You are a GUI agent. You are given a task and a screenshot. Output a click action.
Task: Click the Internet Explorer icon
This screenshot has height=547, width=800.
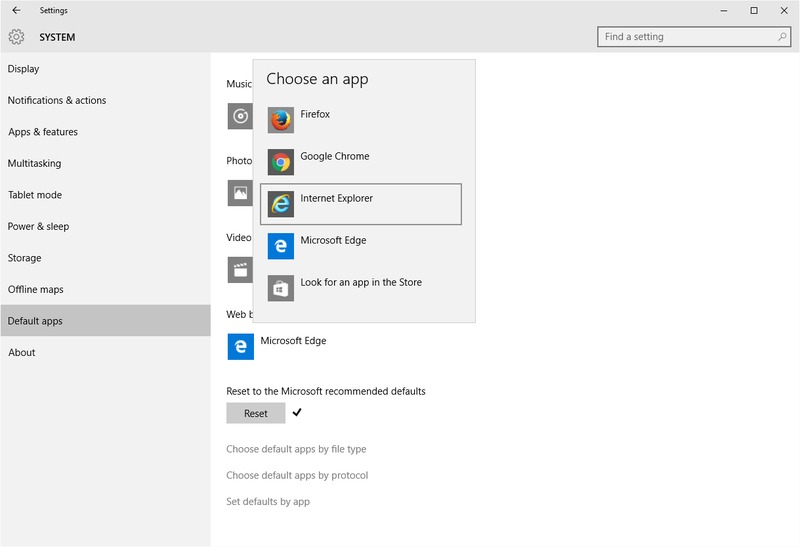[281, 204]
